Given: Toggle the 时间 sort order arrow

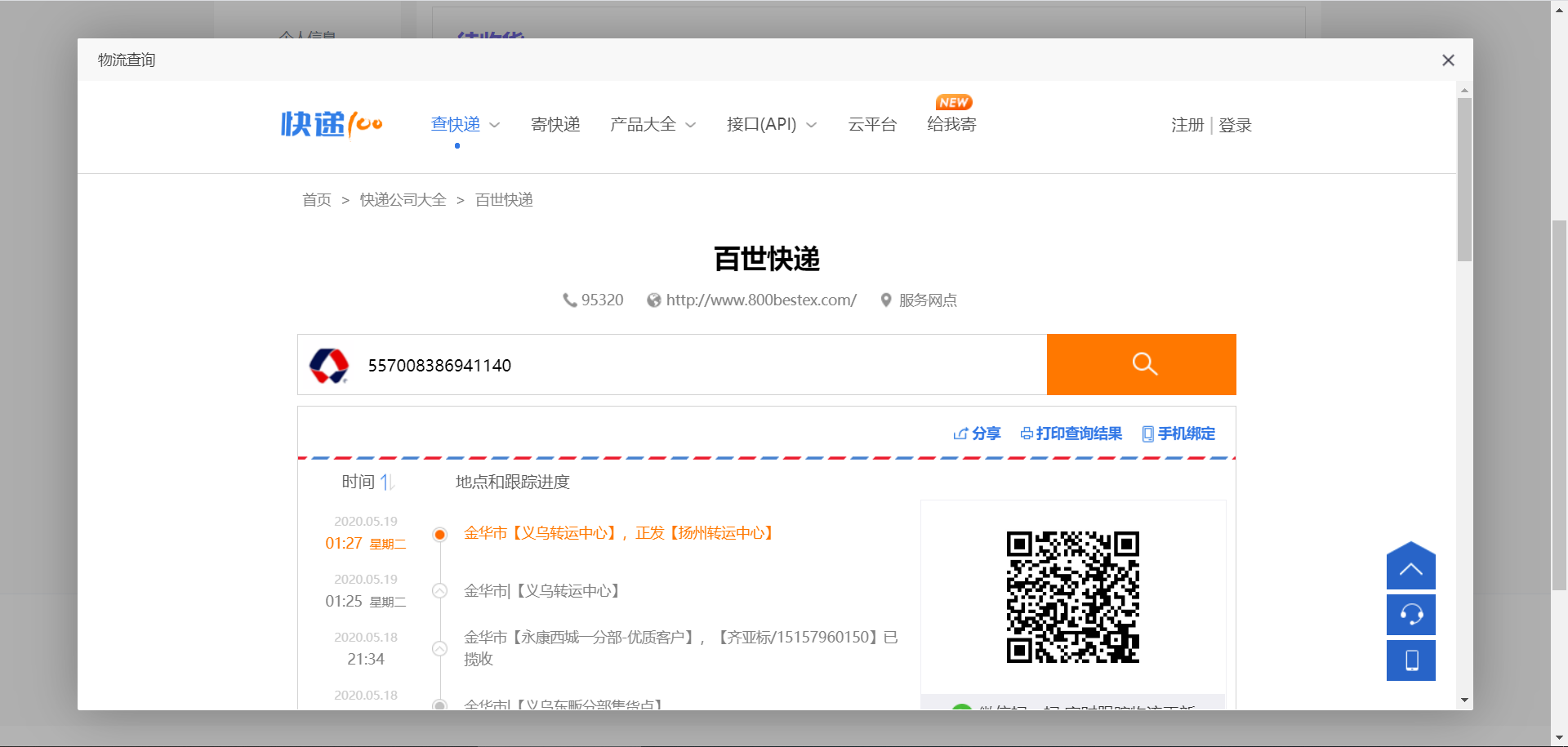Looking at the screenshot, I should coord(387,482).
